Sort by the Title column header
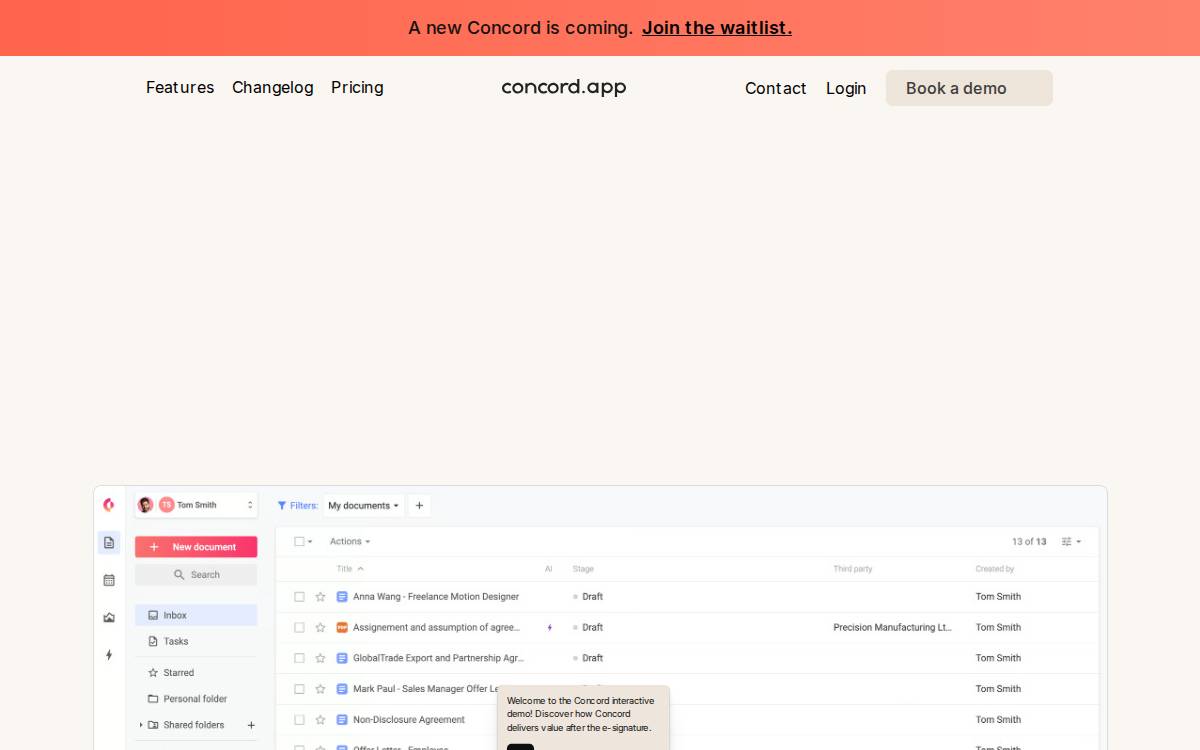The height and width of the screenshot is (750, 1200). pos(350,569)
